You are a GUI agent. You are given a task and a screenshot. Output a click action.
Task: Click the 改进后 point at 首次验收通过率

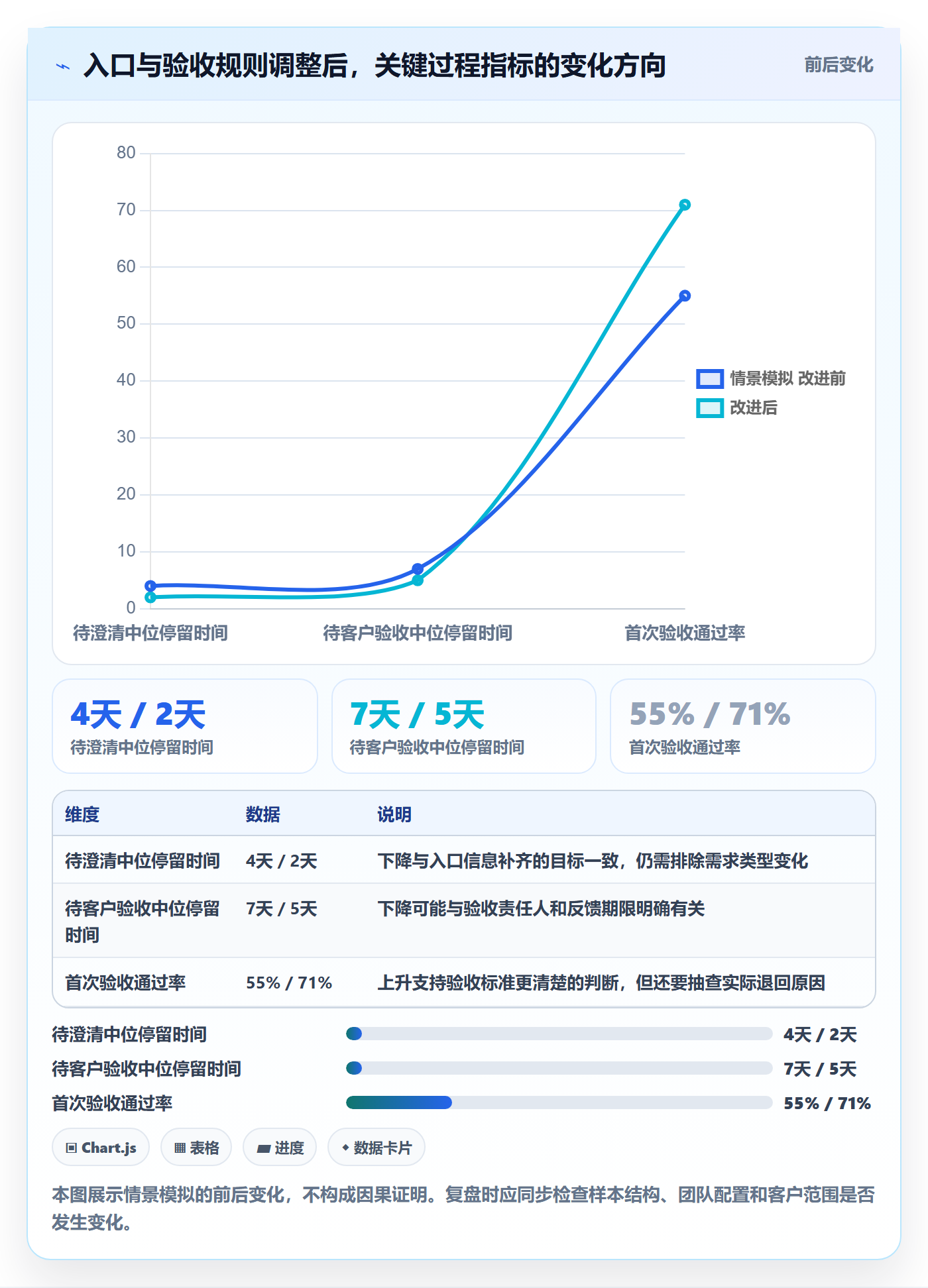[685, 205]
